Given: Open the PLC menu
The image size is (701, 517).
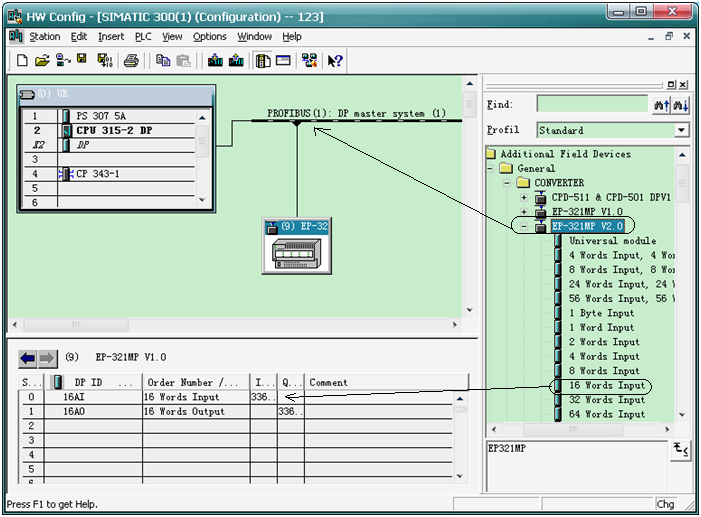Looking at the screenshot, I should pyautogui.click(x=143, y=36).
